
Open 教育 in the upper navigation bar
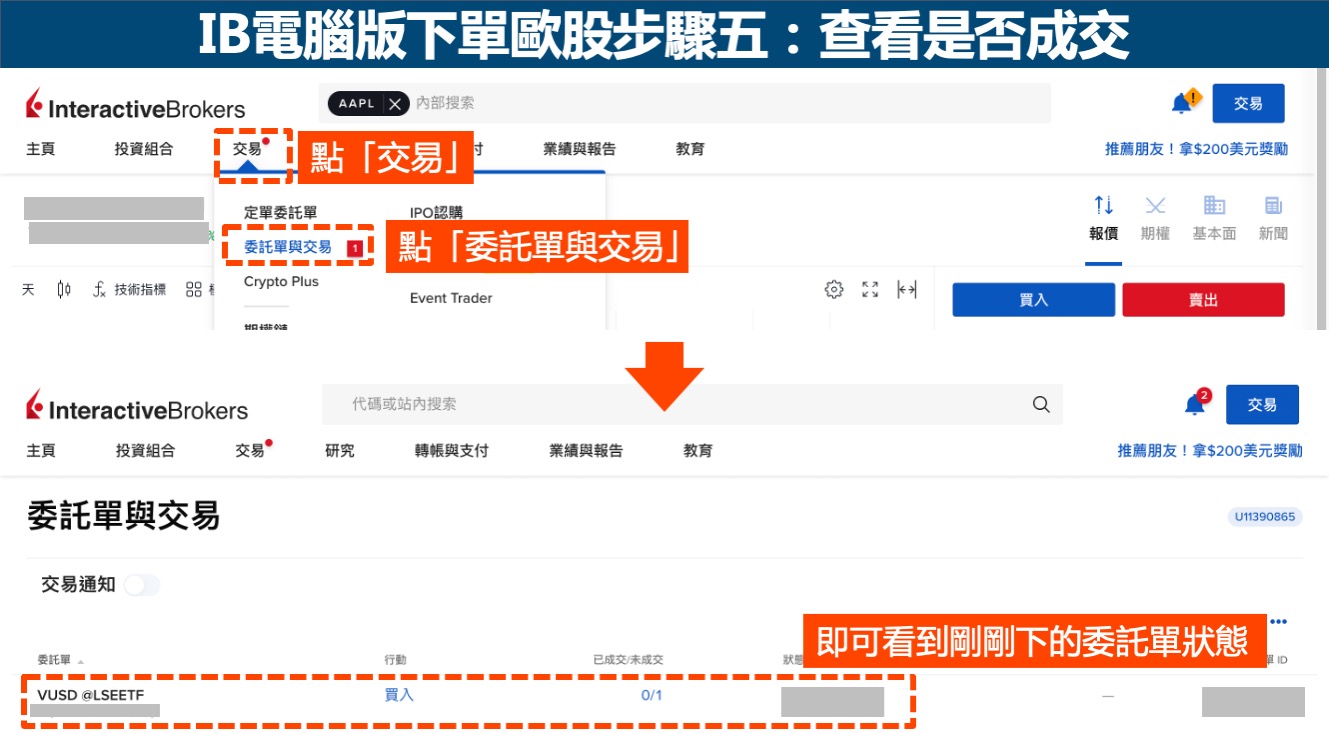[x=690, y=149]
